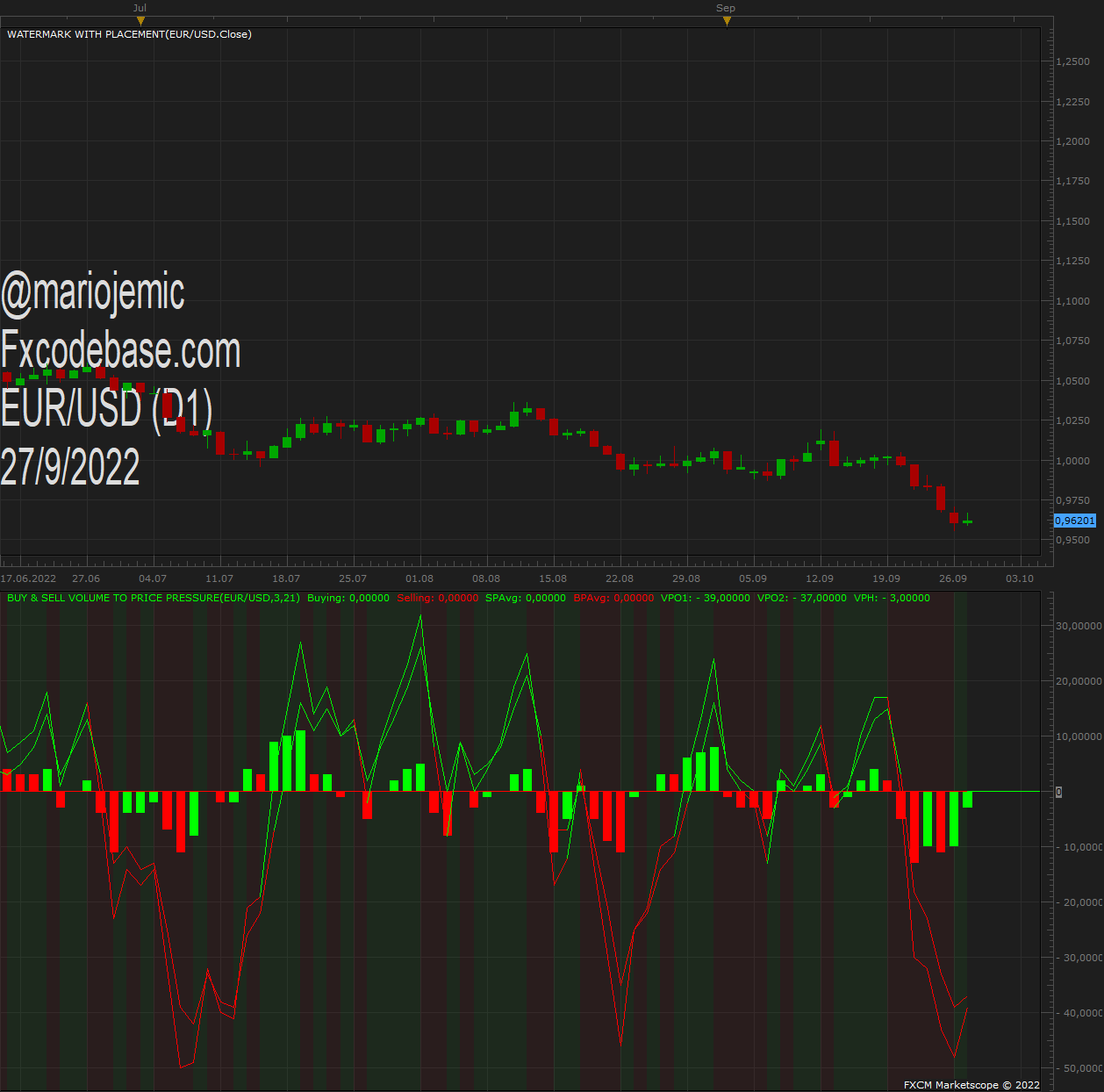Click the 29.08 date label
The width and height of the screenshot is (1104, 1092).
(686, 578)
